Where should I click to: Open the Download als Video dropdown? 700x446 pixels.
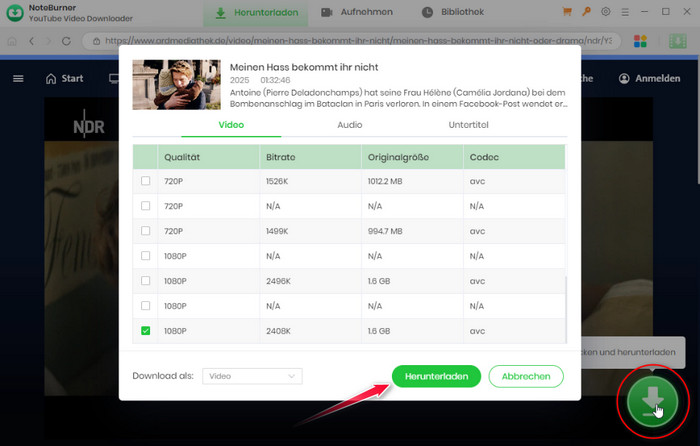click(252, 376)
